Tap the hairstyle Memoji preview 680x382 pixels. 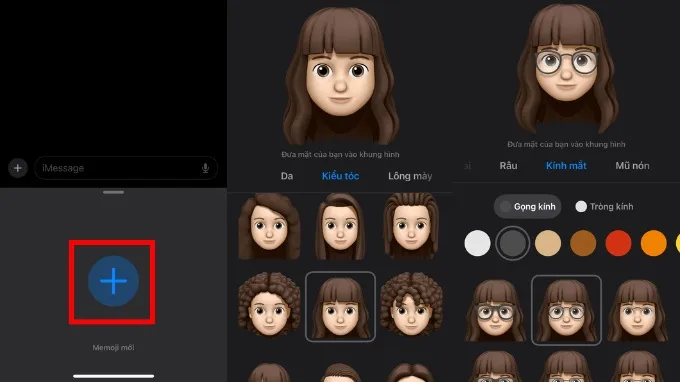(x=340, y=76)
